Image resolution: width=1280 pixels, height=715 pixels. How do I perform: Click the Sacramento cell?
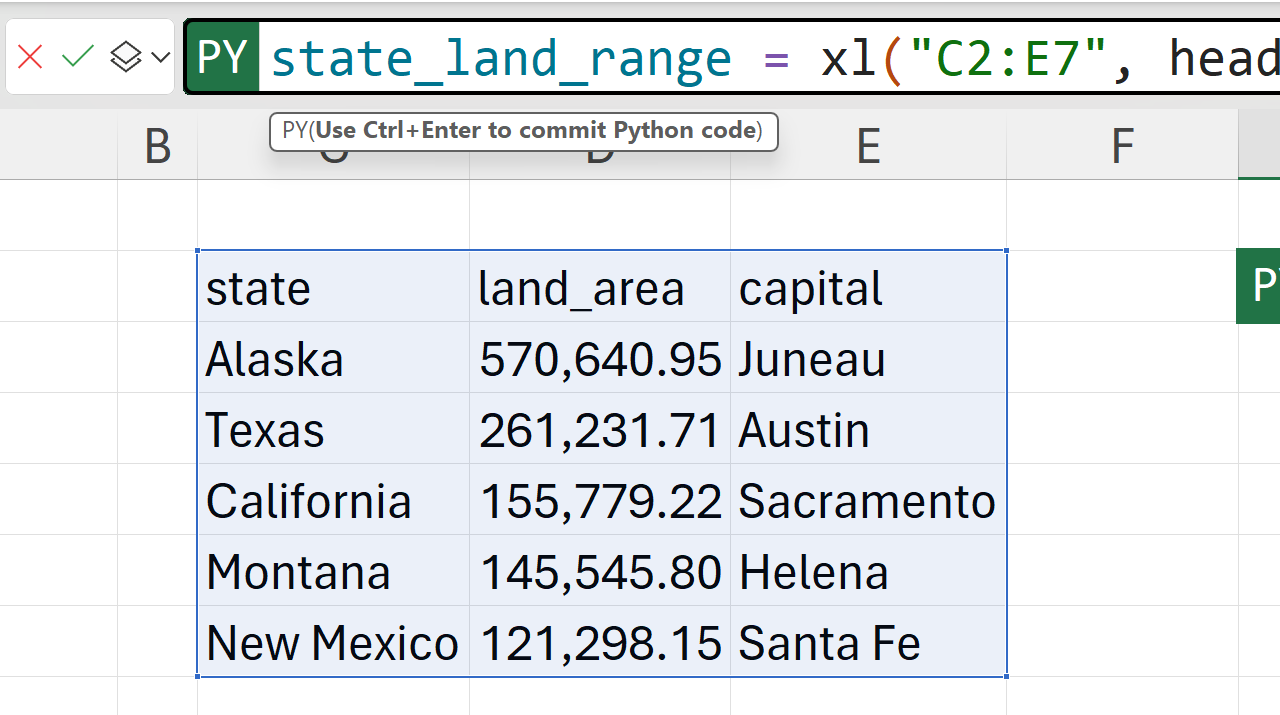point(868,501)
